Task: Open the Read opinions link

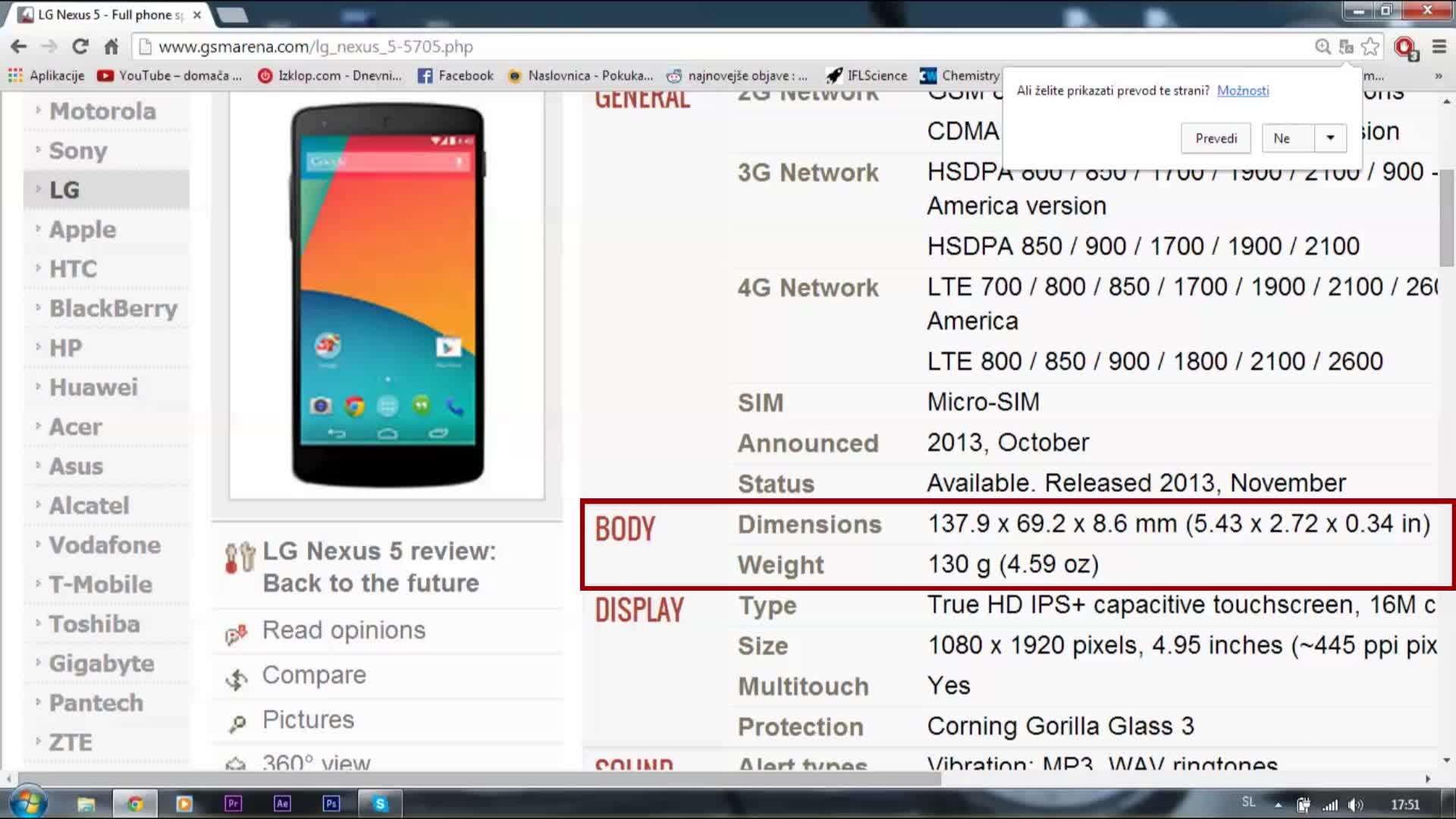Action: coord(344,631)
